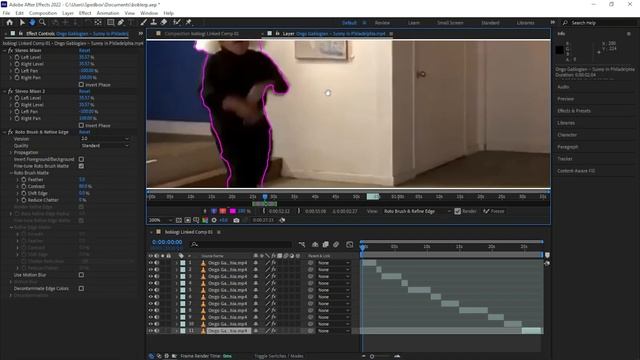This screenshot has height=360, width=640.
Task: Collapse the Stereo Mixer effect
Action: [x=4, y=51]
